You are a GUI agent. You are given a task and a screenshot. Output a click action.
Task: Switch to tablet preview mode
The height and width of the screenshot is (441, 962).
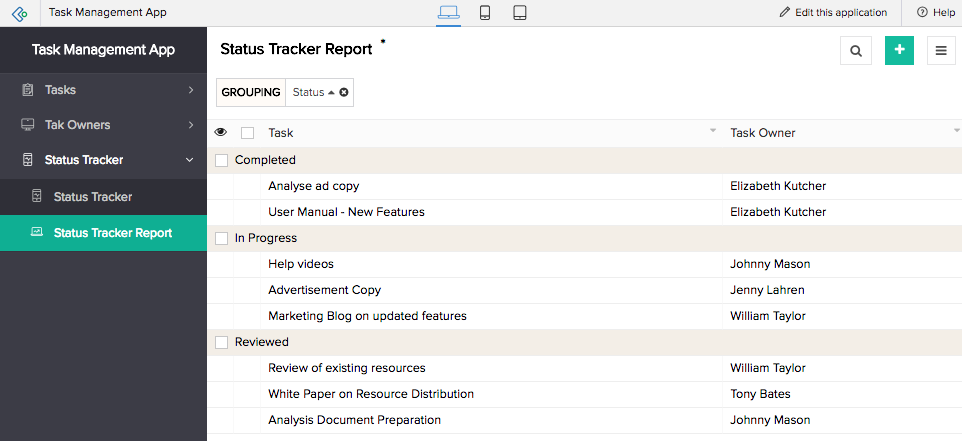click(520, 13)
